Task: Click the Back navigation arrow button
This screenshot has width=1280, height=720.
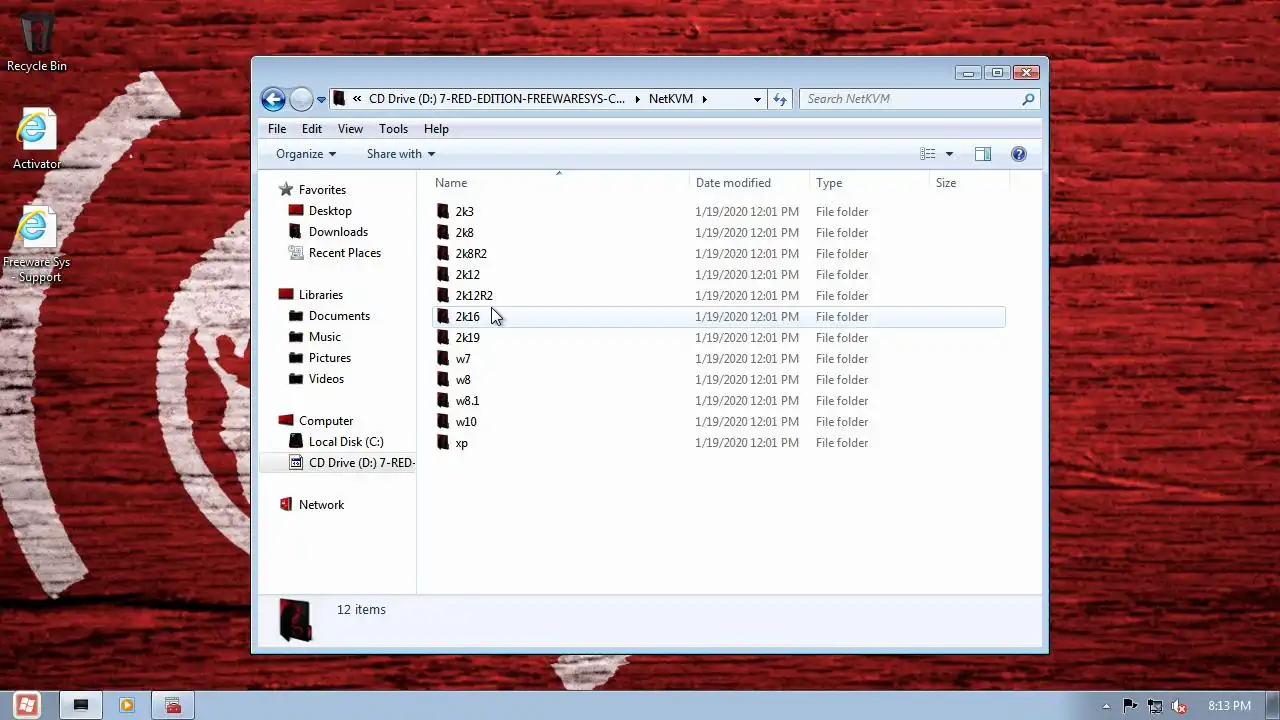Action: [x=273, y=99]
